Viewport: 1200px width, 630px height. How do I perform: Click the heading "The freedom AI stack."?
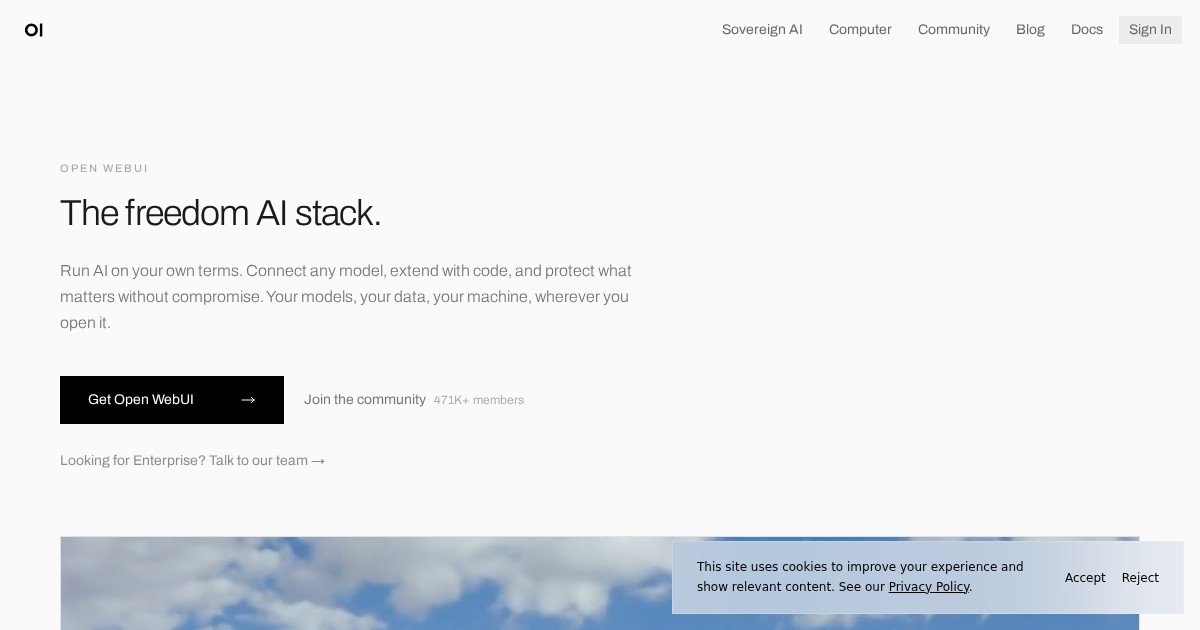pyautogui.click(x=220, y=213)
